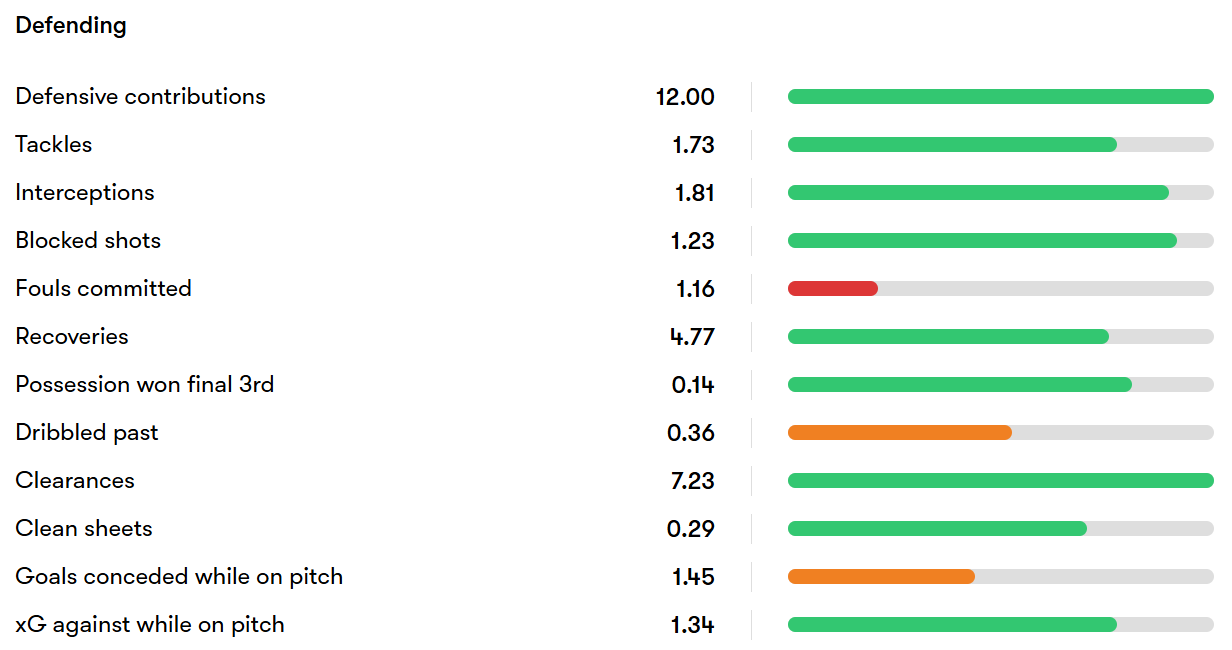Viewport: 1232px width, 650px height.
Task: Click the orange Dribbled past bar
Action: (x=900, y=433)
